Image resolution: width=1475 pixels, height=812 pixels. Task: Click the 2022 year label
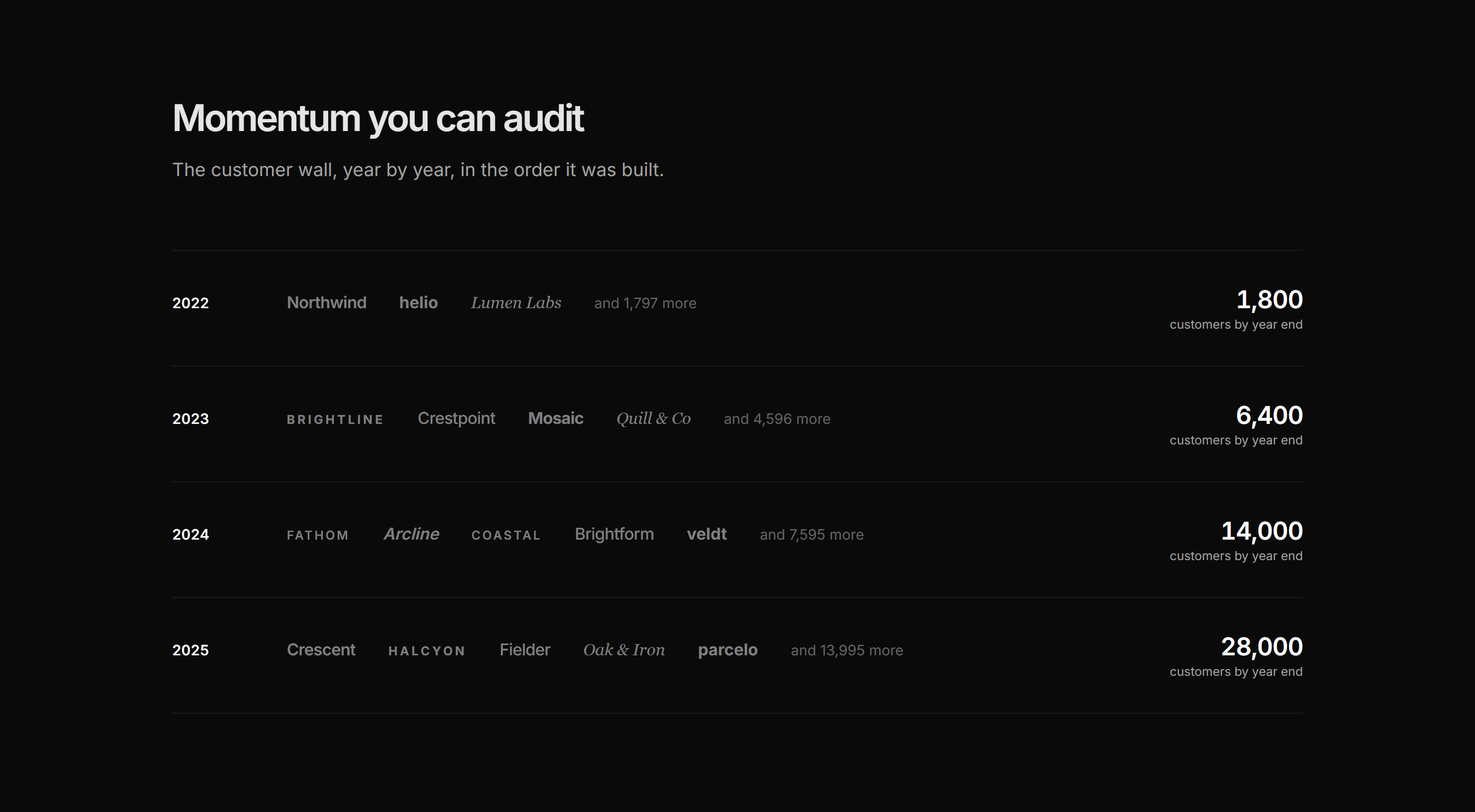191,303
